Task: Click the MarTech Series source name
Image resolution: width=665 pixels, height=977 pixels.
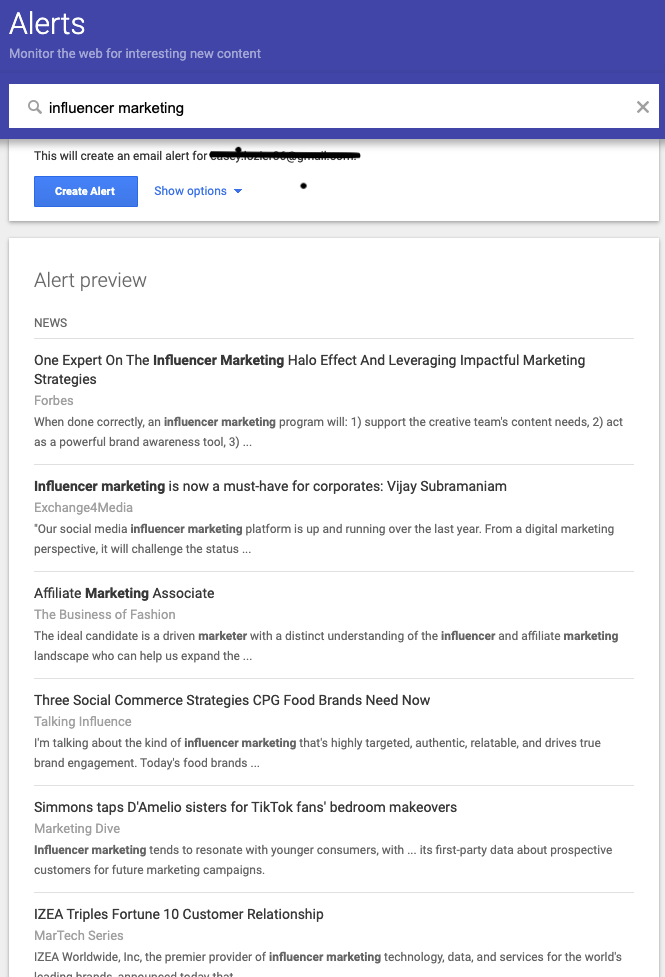Action: click(x=79, y=936)
